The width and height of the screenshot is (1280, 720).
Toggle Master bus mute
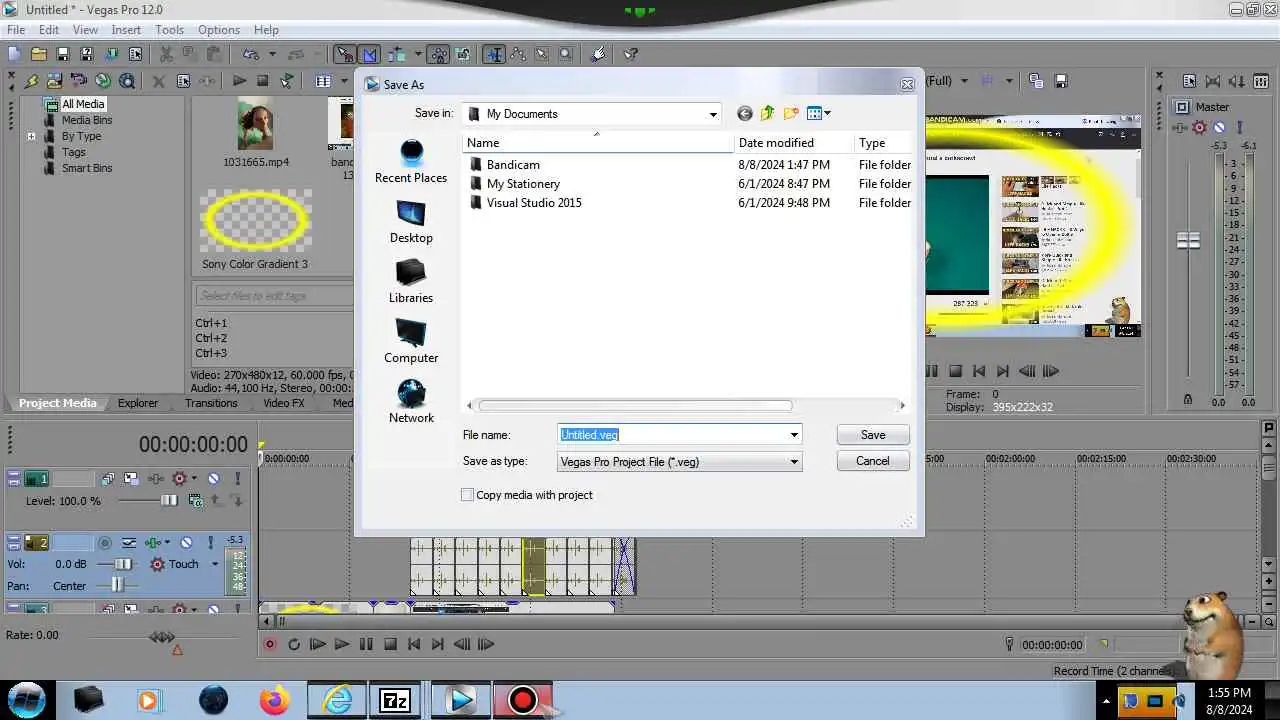(1219, 127)
